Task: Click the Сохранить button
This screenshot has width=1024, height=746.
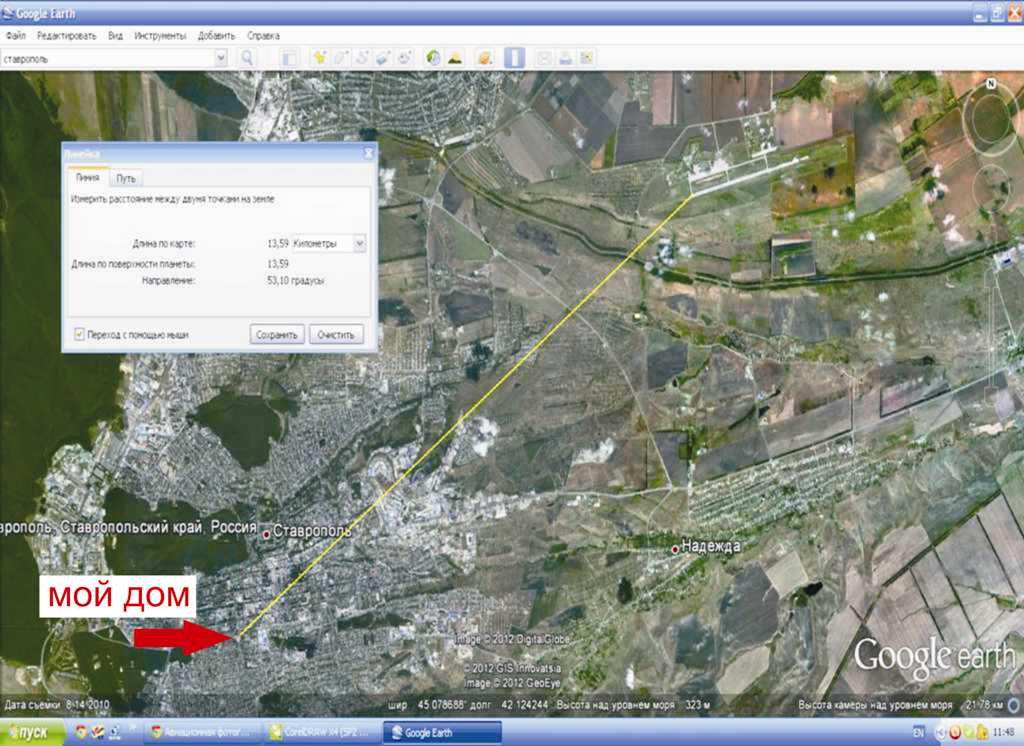Action: pyautogui.click(x=277, y=334)
